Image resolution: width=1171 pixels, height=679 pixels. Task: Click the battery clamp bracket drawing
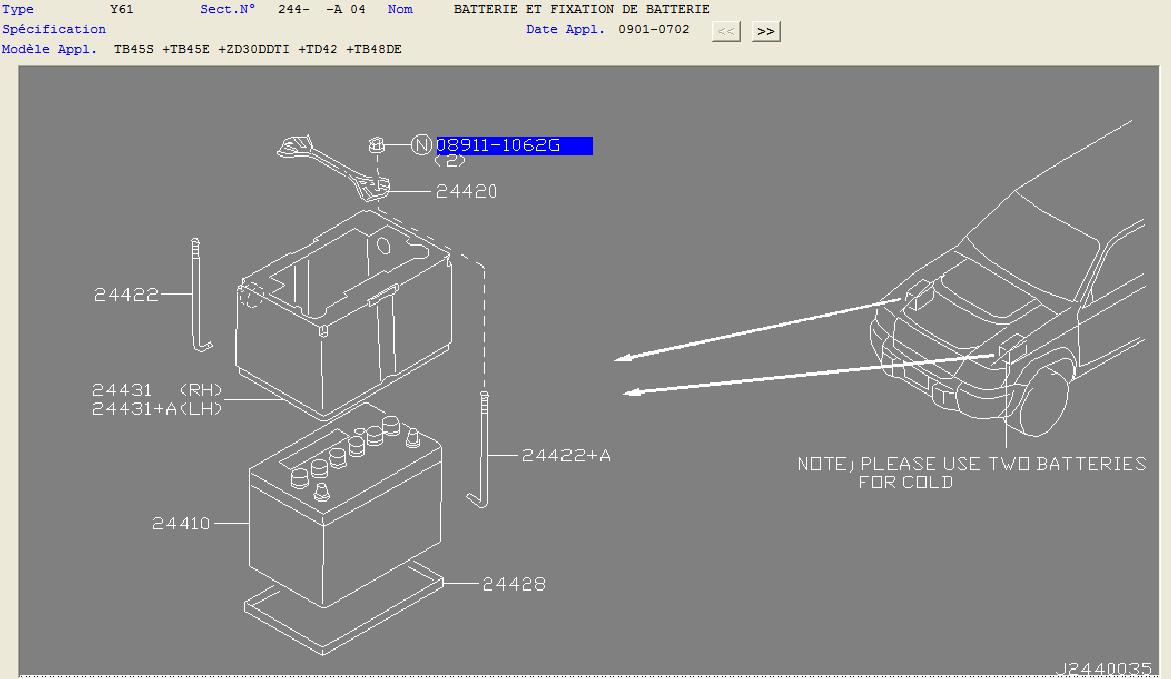pyautogui.click(x=334, y=168)
